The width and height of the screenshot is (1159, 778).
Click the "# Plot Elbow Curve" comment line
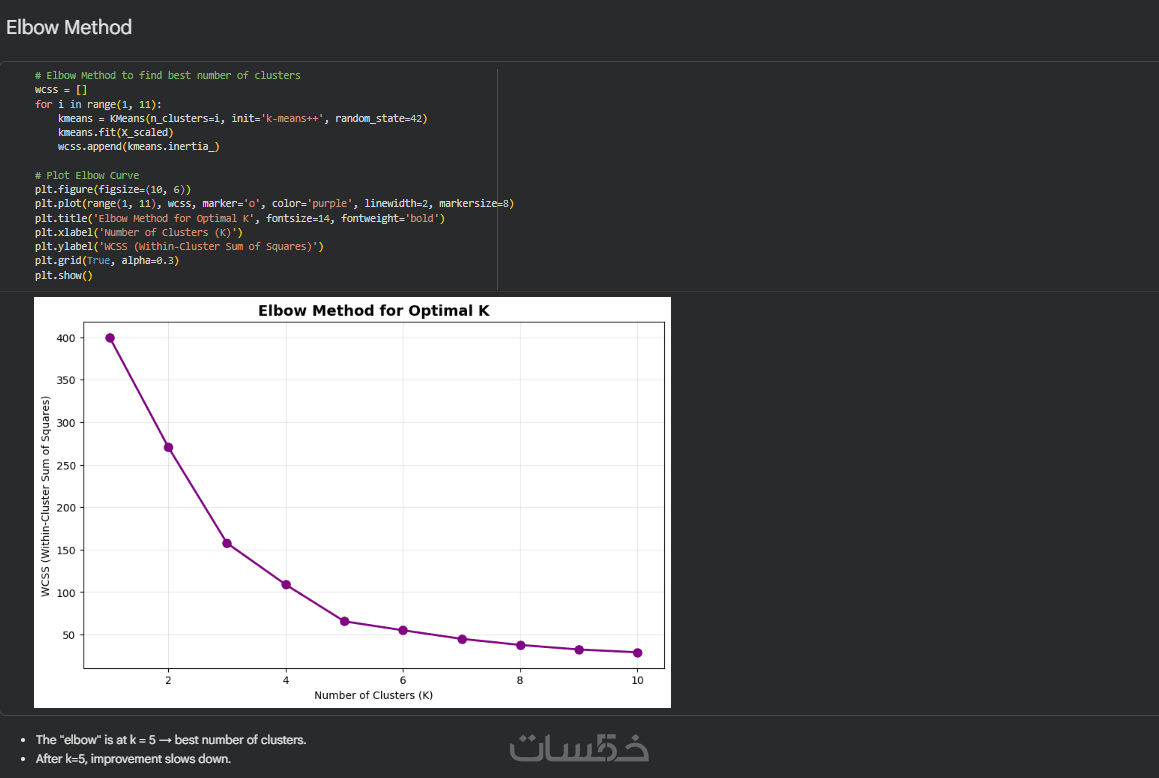pos(87,175)
